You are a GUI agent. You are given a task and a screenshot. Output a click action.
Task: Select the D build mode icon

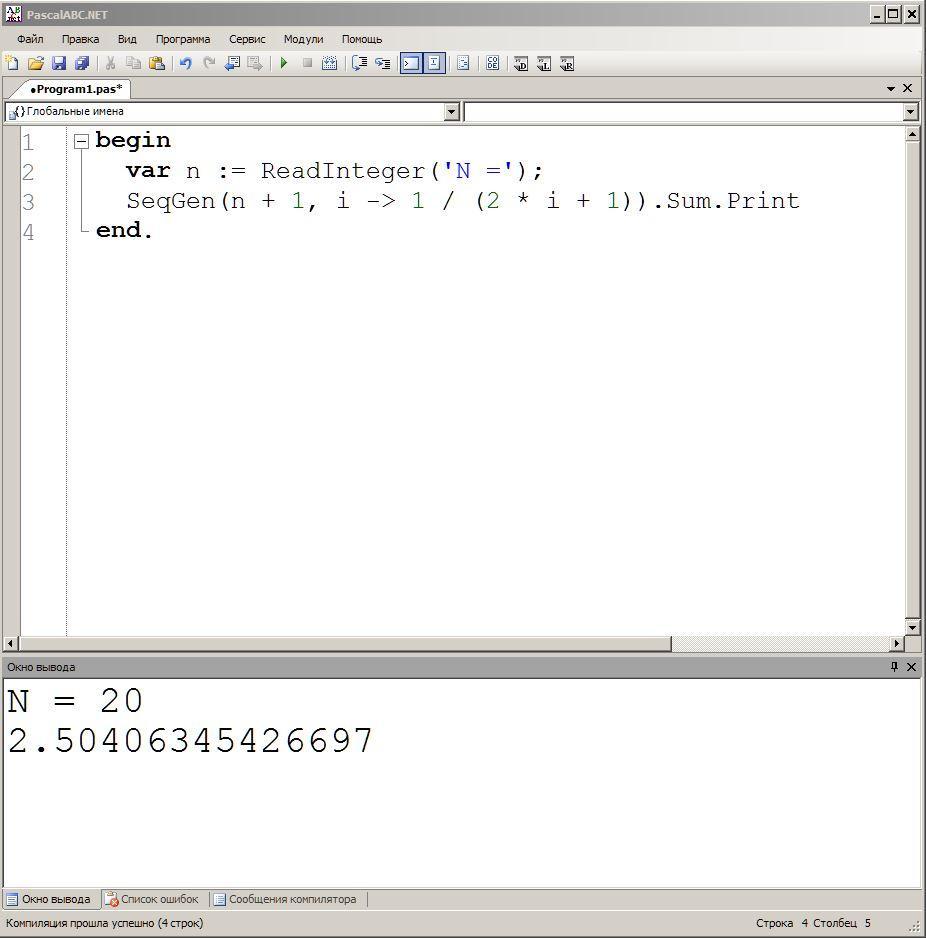521,63
